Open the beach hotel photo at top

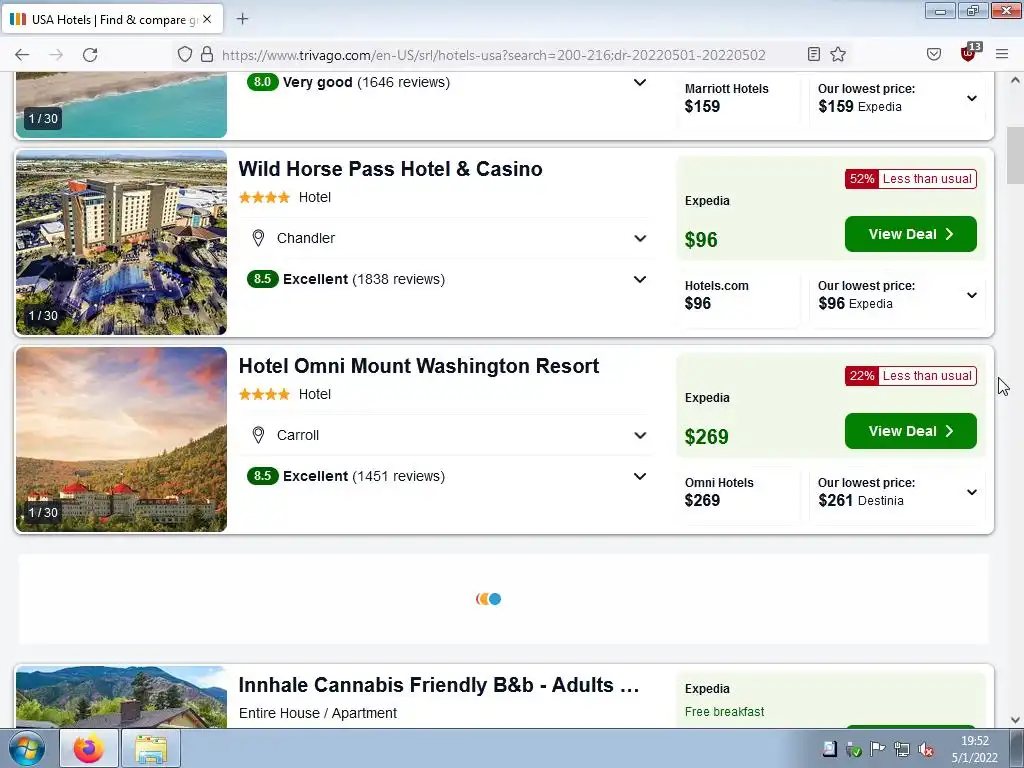pyautogui.click(x=121, y=104)
